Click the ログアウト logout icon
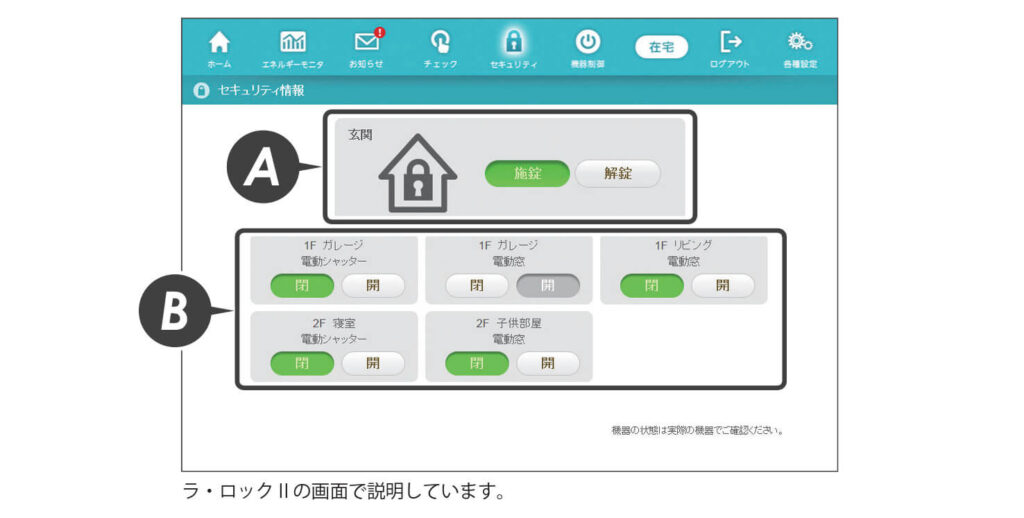The image size is (1024, 518). coord(730,42)
